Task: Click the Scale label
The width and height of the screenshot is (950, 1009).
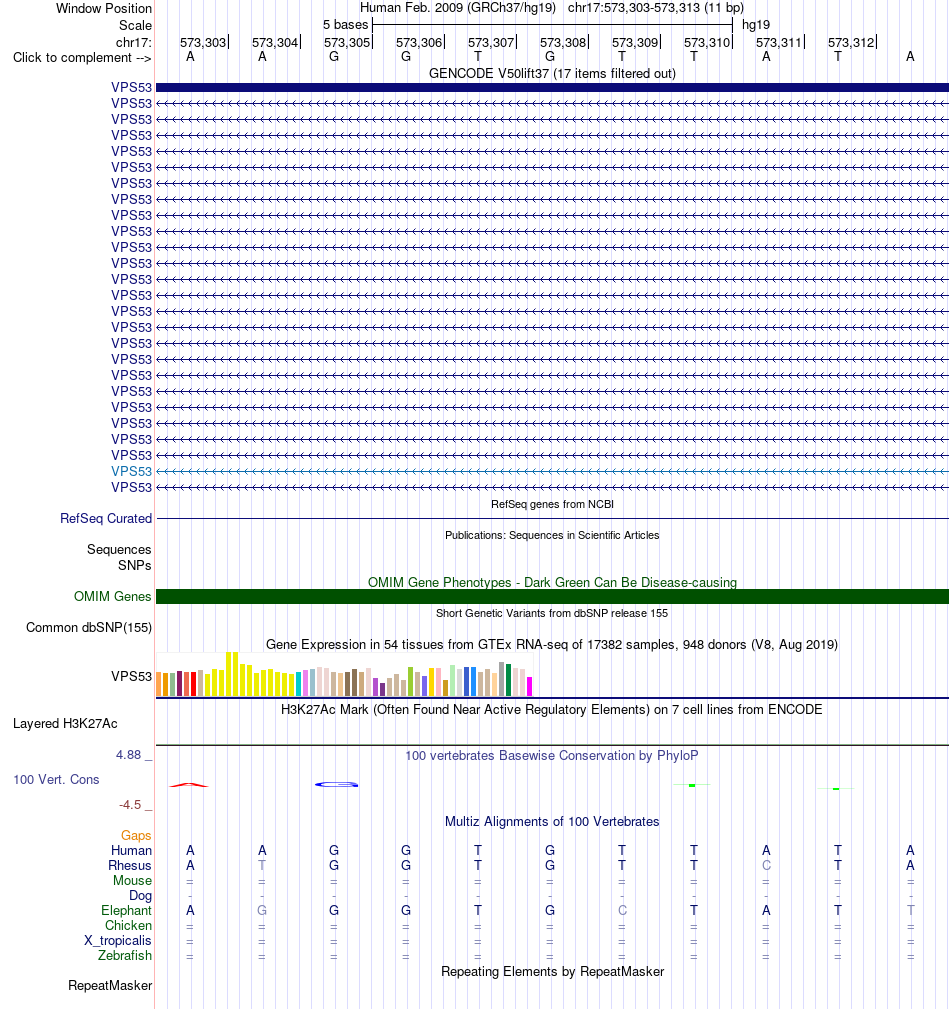Action: (135, 26)
